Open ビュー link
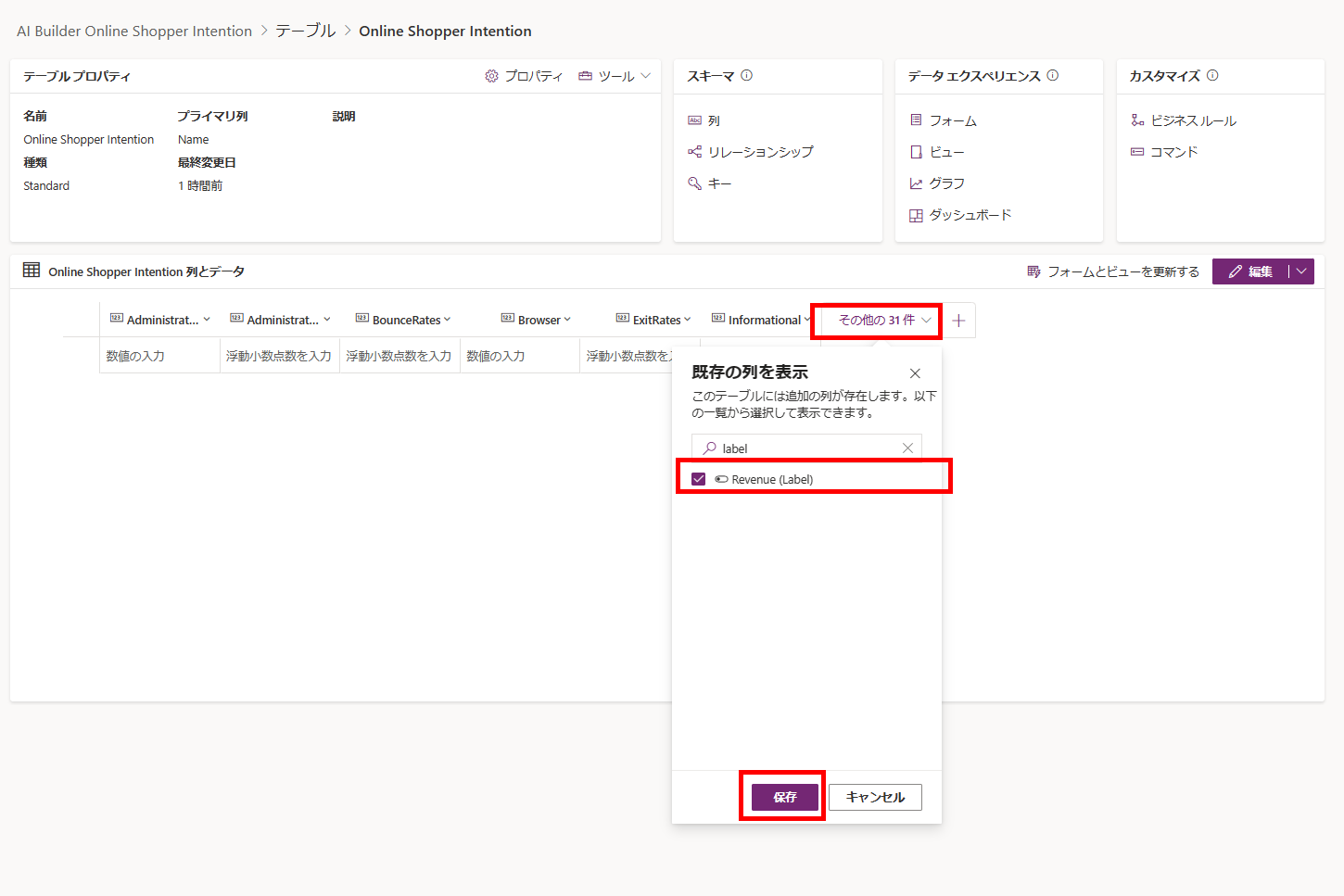 click(x=946, y=152)
